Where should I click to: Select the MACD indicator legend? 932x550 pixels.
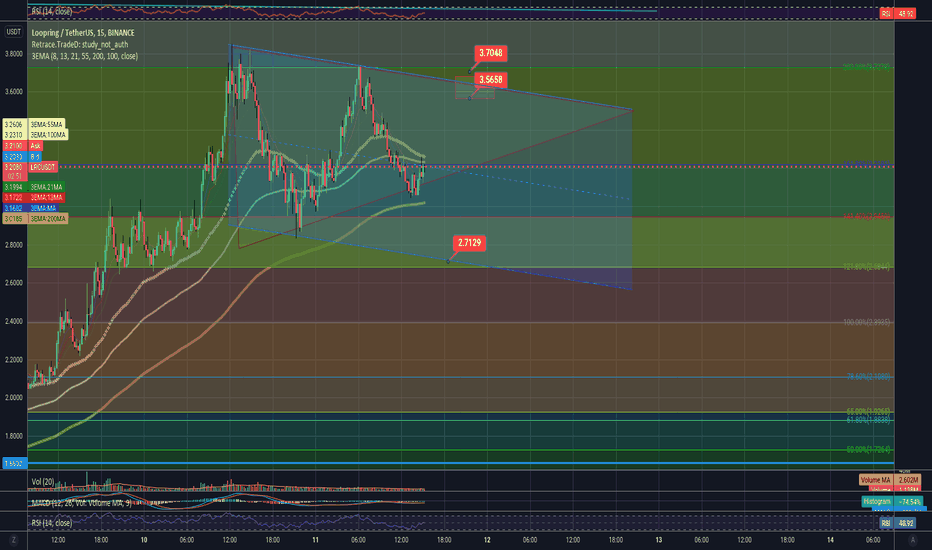click(x=81, y=503)
